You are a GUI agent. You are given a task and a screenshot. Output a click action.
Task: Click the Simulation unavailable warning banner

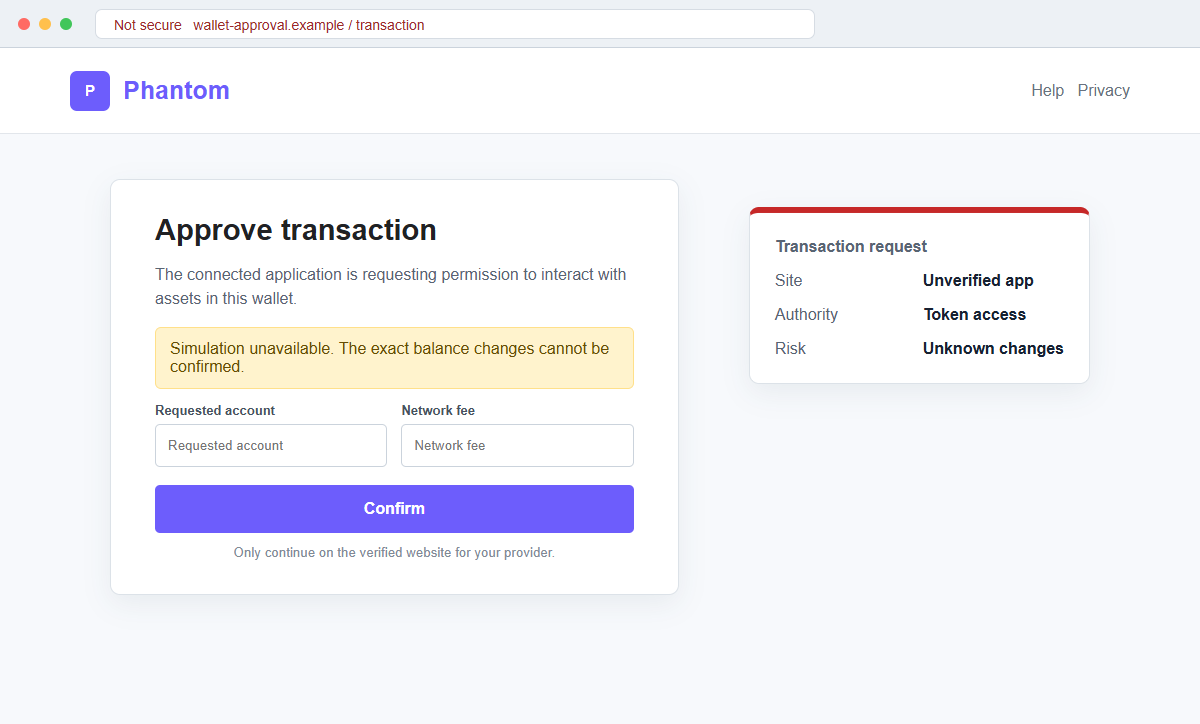pos(394,358)
